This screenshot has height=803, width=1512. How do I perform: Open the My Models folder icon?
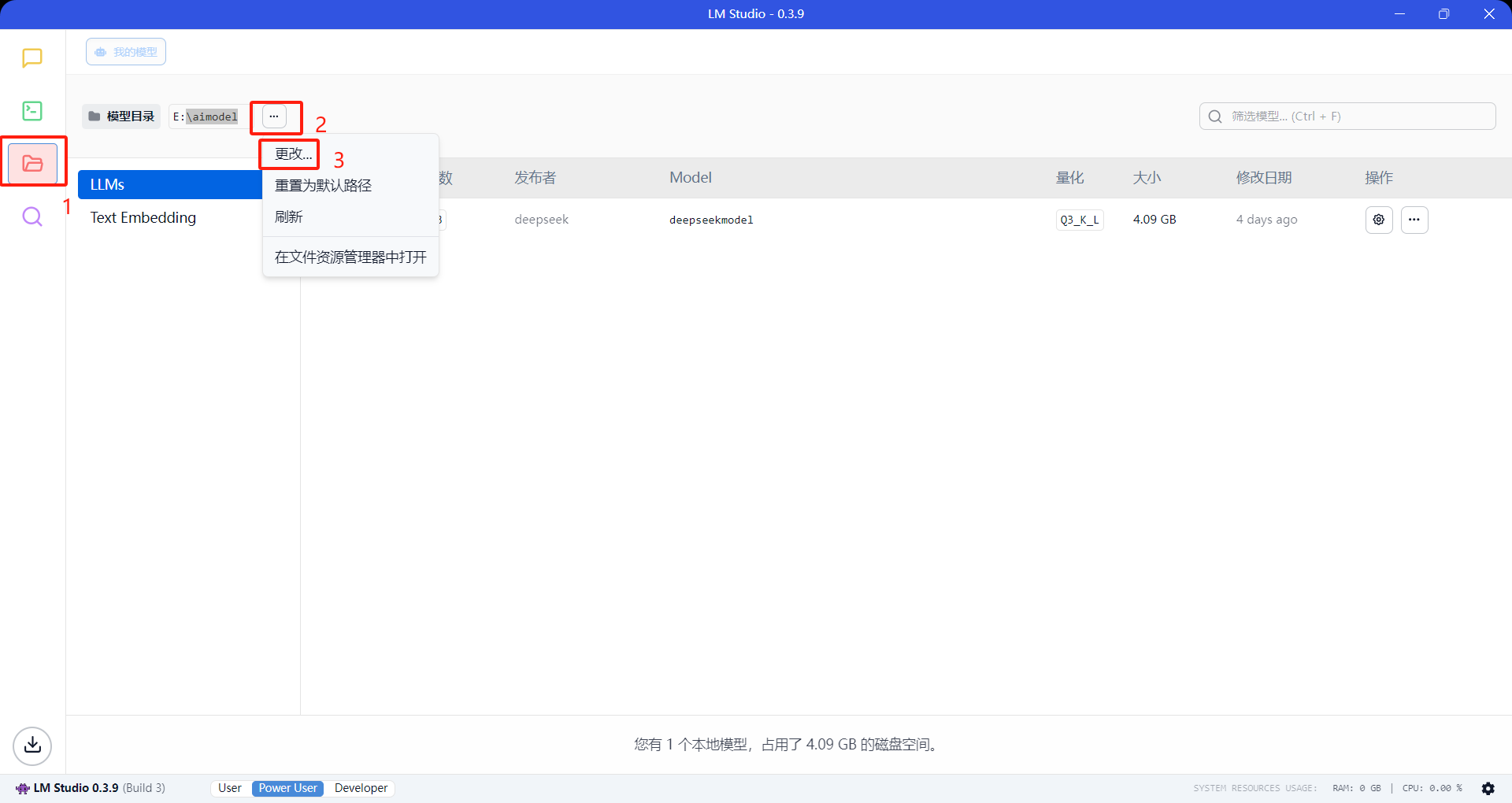click(x=32, y=163)
